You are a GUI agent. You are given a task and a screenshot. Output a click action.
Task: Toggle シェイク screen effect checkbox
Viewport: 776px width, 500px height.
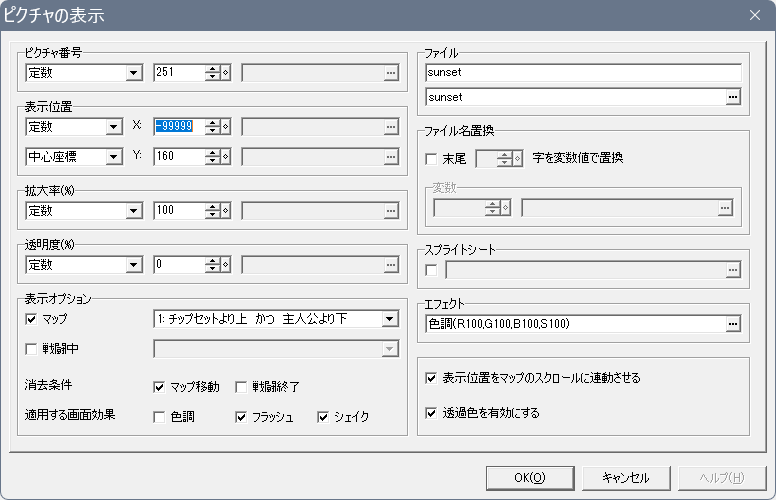pyautogui.click(x=323, y=417)
